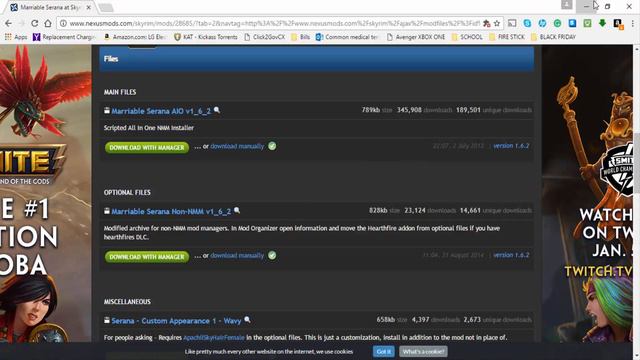Expand the BLACK FRIDAY bookmark folder
This screenshot has height=360, width=640.
tap(553, 37)
